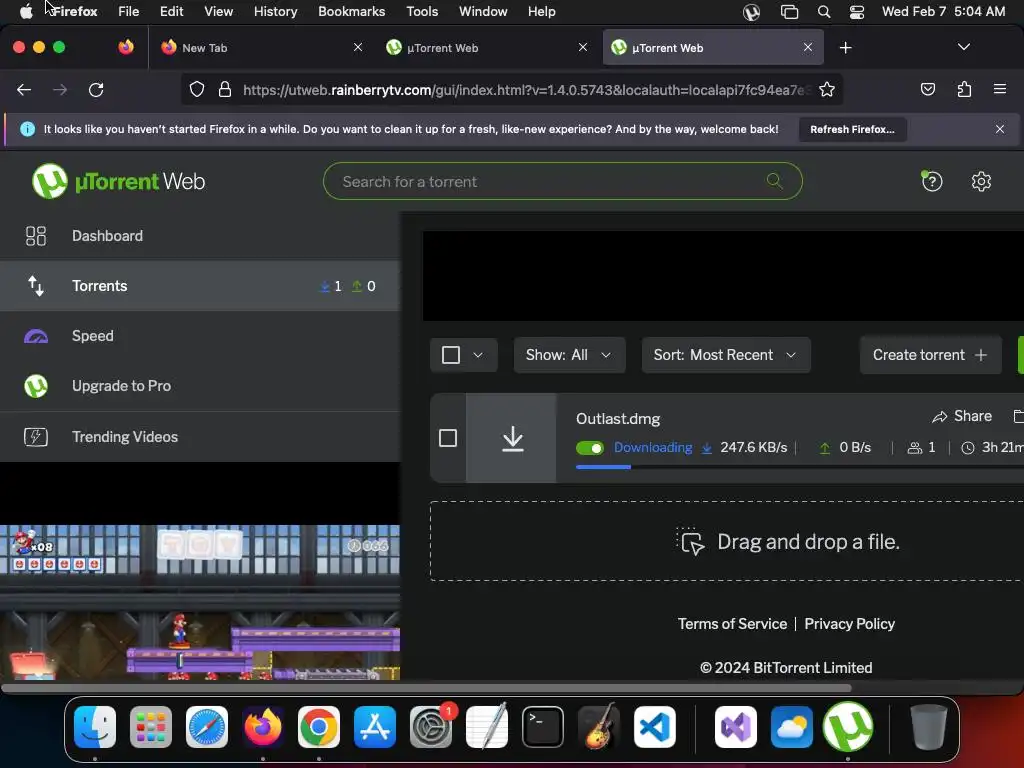Open the Show: All filter dropdown
Image resolution: width=1024 pixels, height=768 pixels.
coord(569,355)
